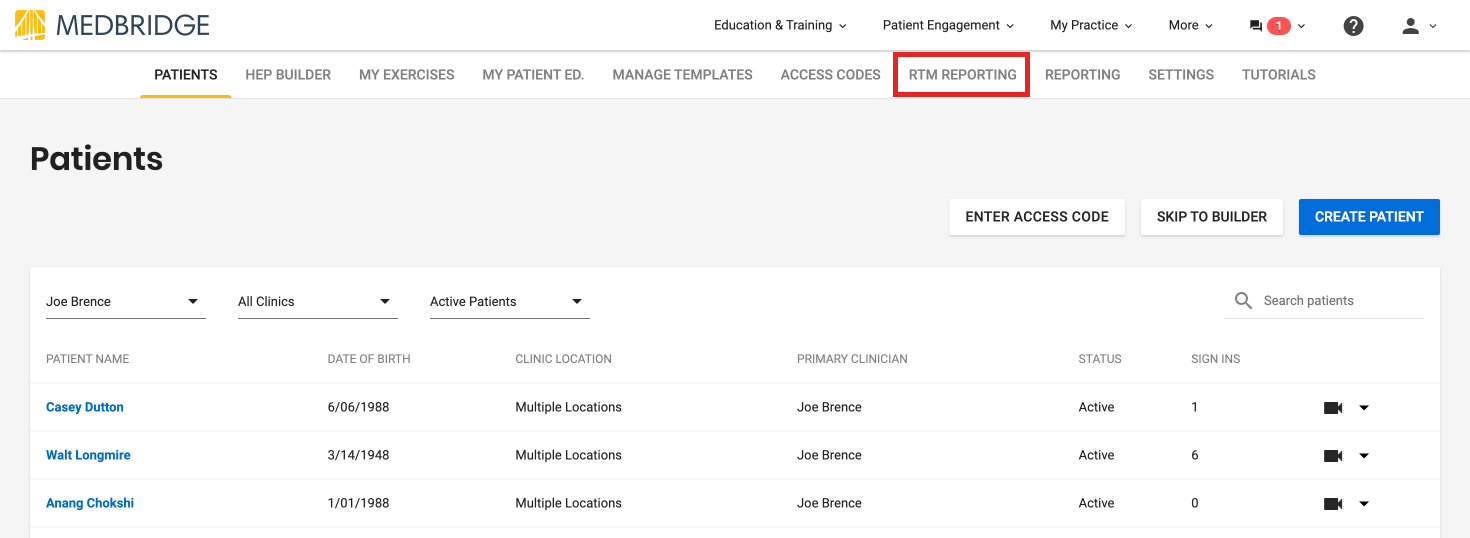
Task: Switch to the RTM Reporting tab
Action: click(962, 75)
